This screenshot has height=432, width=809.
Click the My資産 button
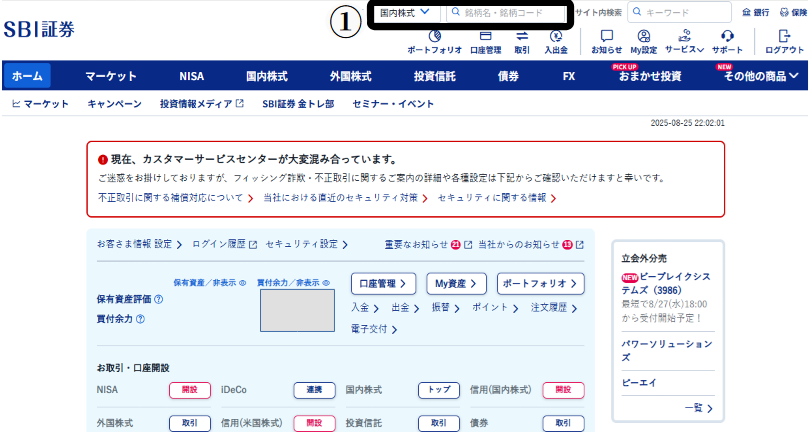(x=456, y=283)
